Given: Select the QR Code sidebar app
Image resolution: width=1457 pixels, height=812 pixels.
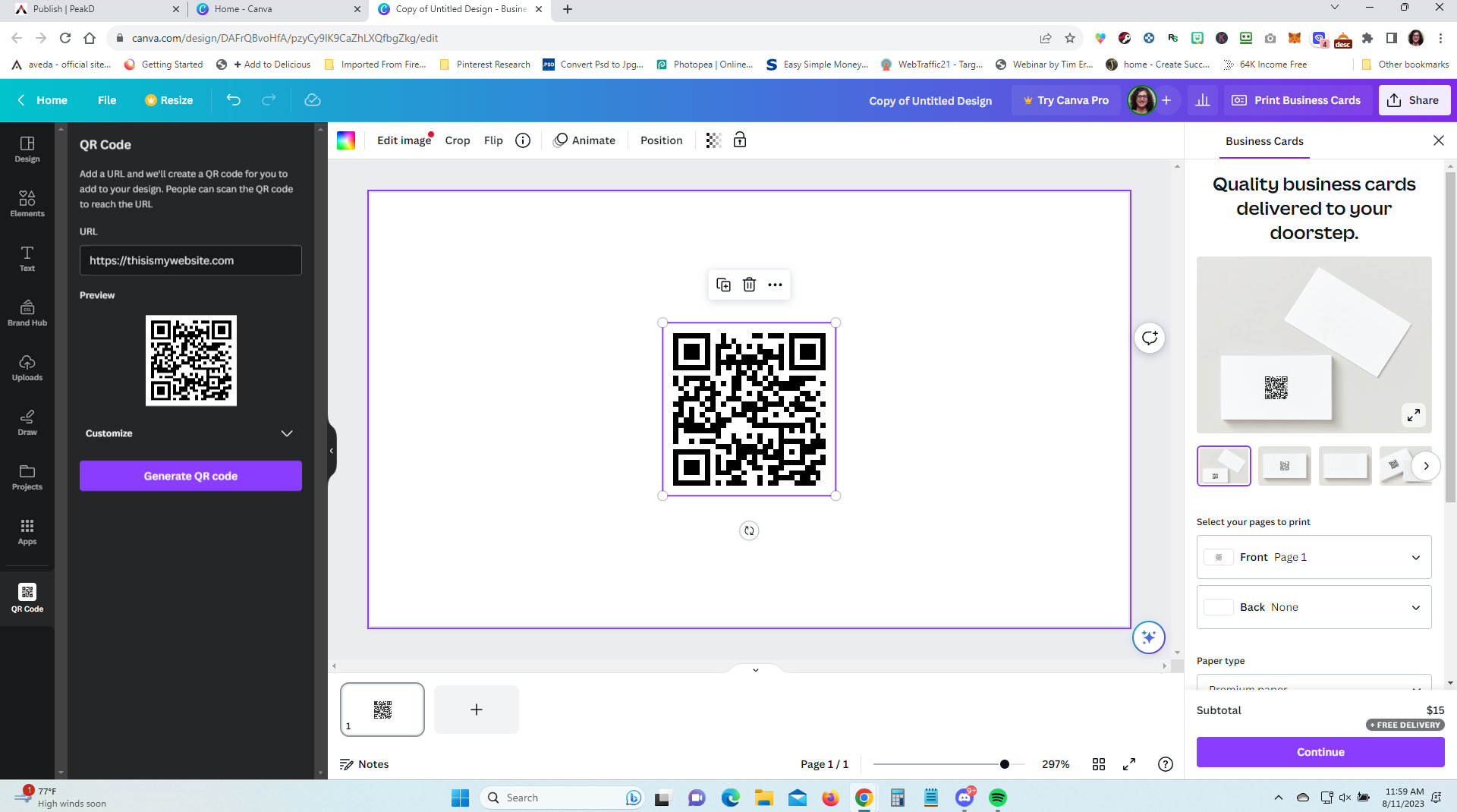Looking at the screenshot, I should click(x=27, y=598).
